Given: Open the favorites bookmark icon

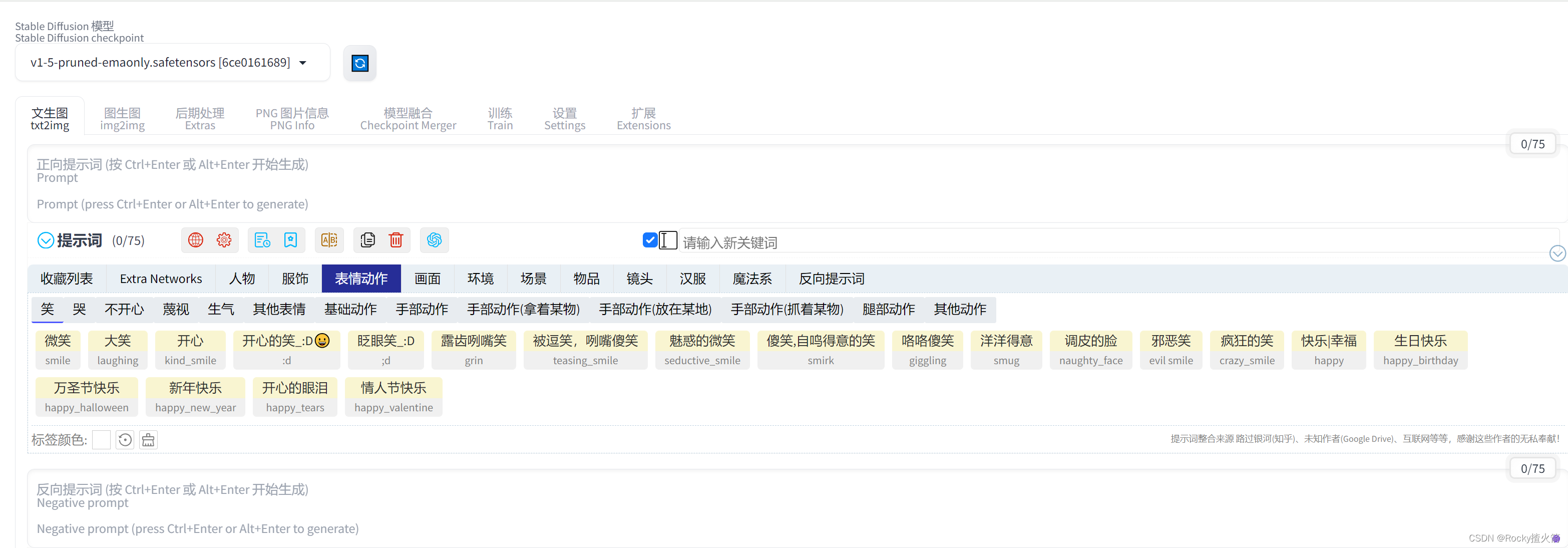Looking at the screenshot, I should [290, 240].
